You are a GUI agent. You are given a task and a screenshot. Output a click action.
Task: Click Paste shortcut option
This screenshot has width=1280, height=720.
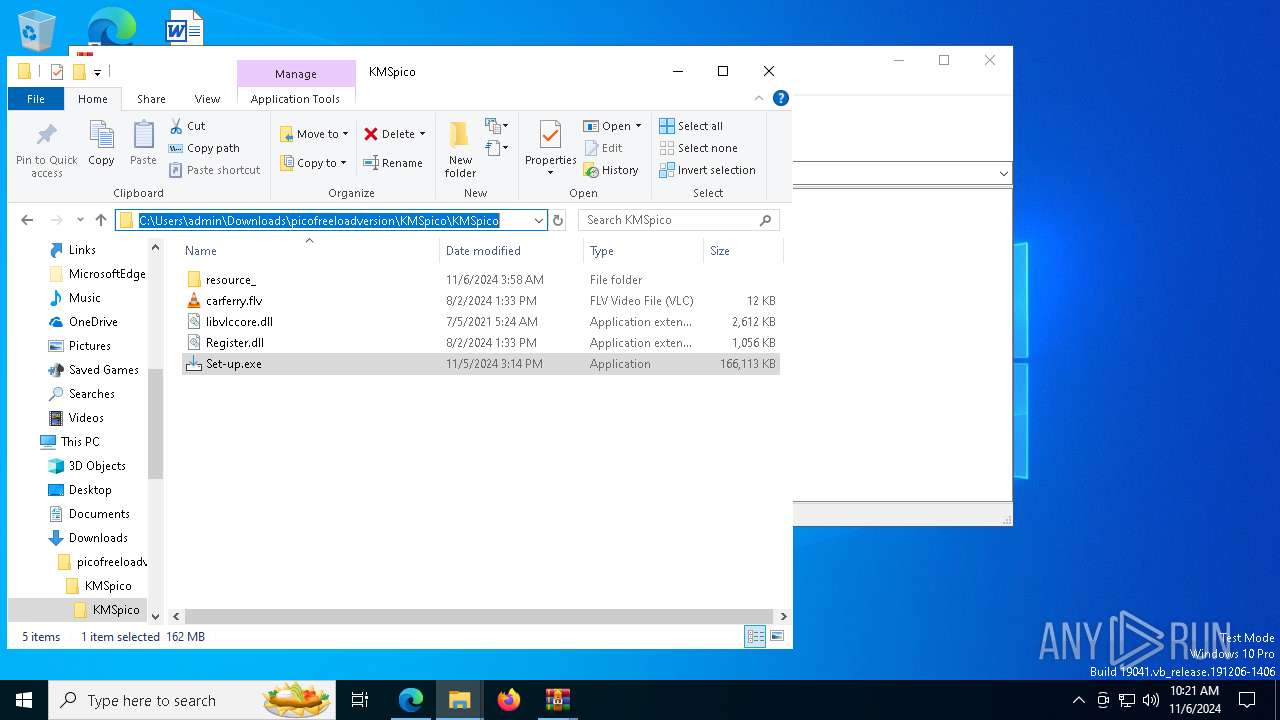214,170
